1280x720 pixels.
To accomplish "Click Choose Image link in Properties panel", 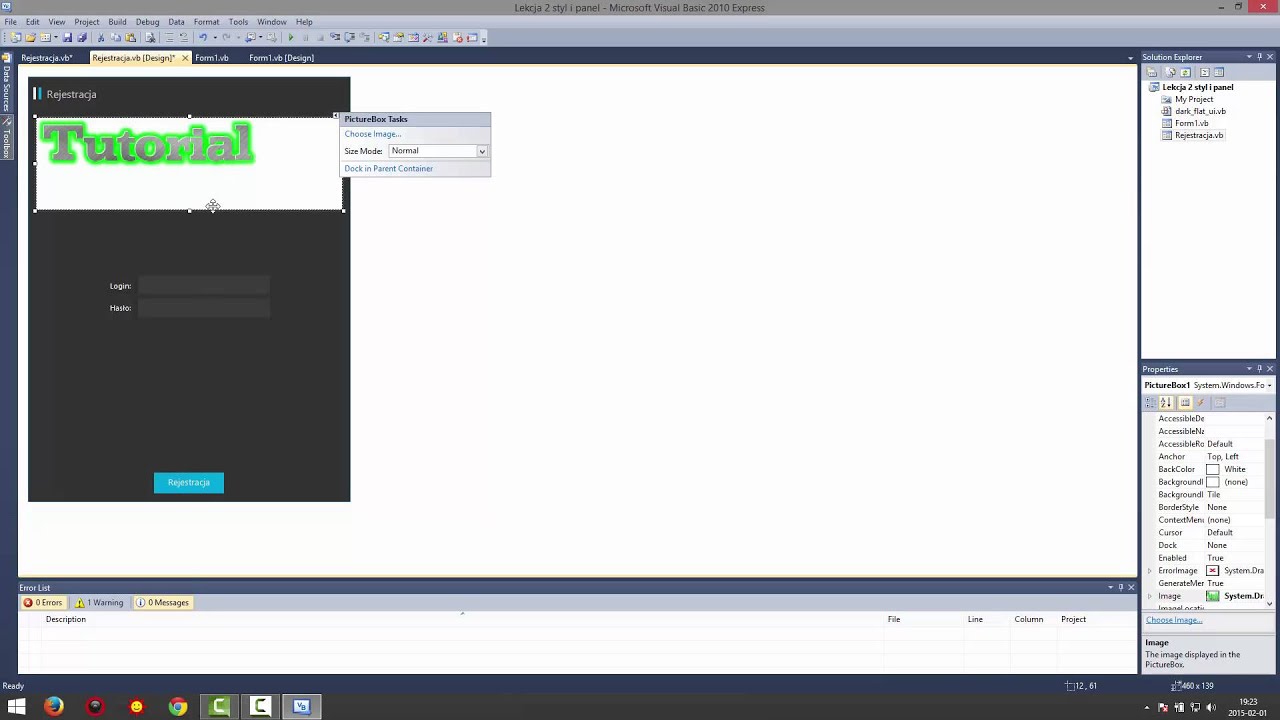I will [x=1173, y=620].
